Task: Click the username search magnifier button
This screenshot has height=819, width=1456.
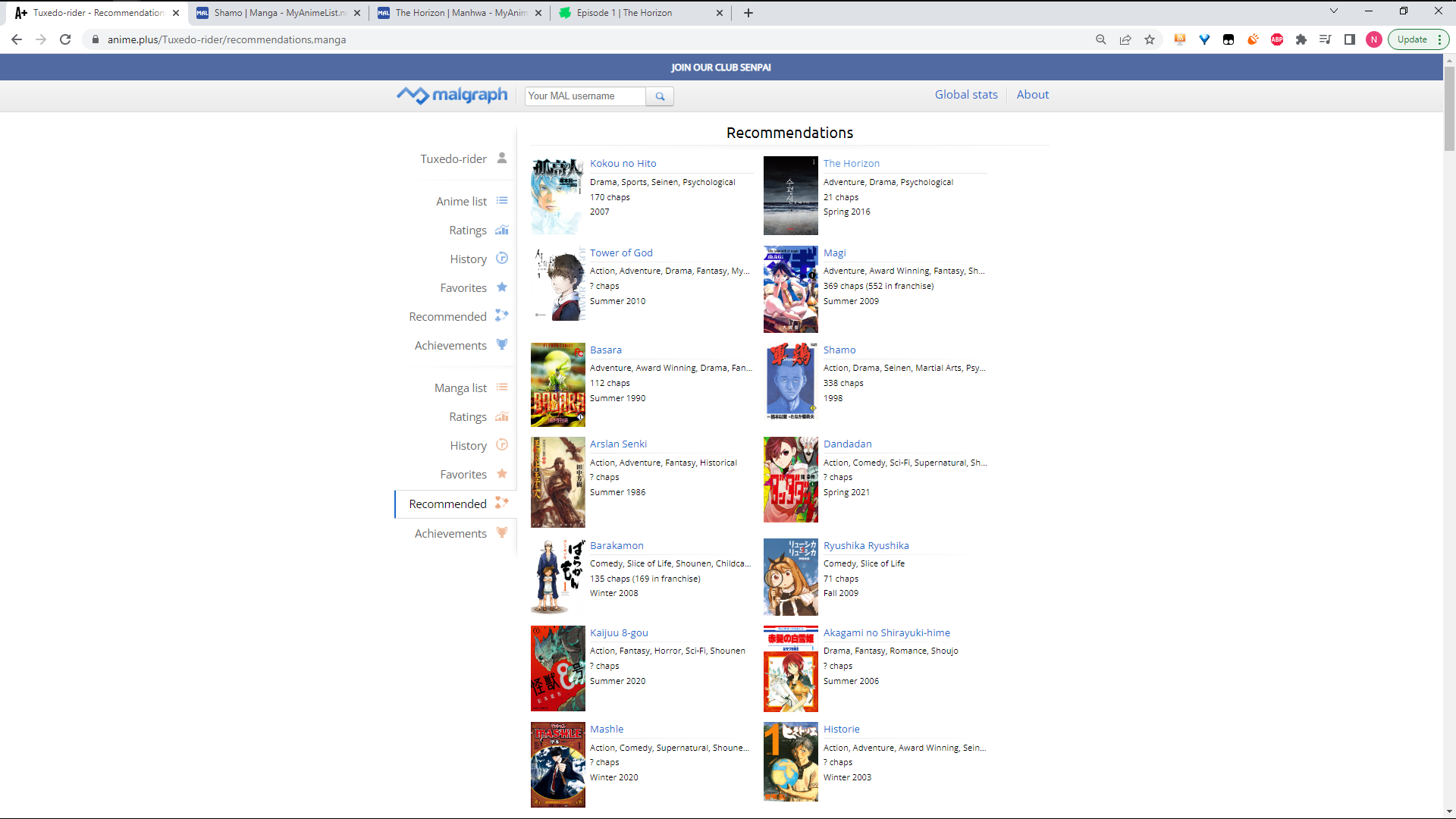Action: pos(660,96)
